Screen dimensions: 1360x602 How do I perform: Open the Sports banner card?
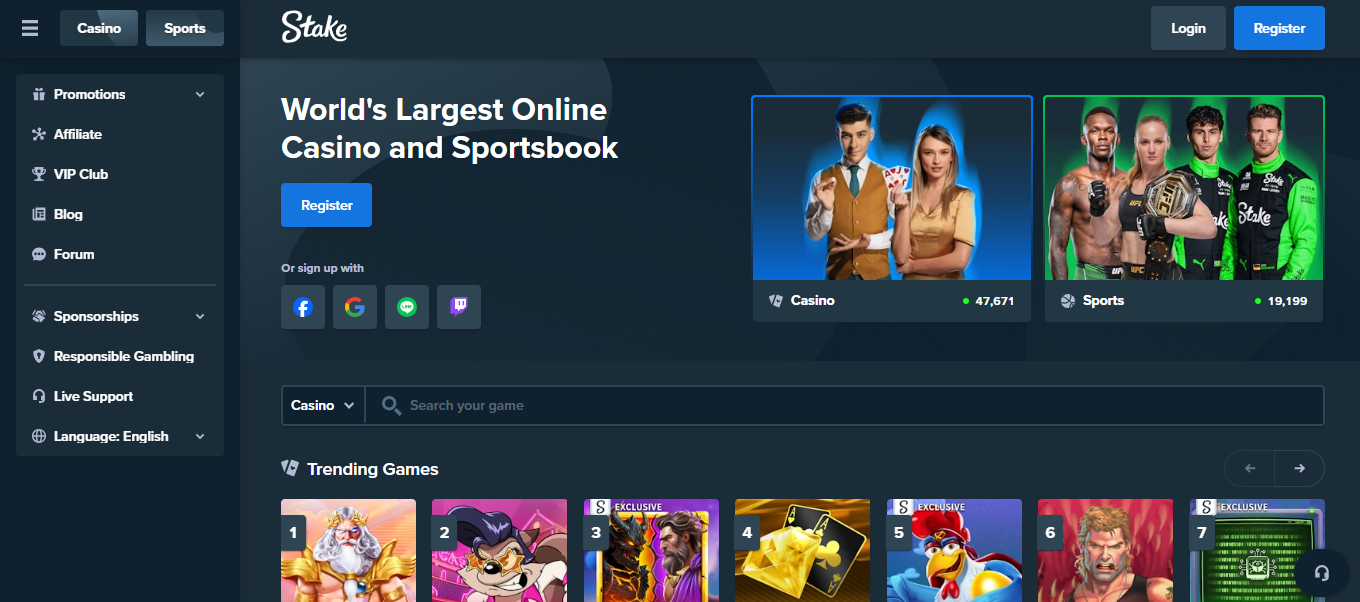coord(1184,208)
